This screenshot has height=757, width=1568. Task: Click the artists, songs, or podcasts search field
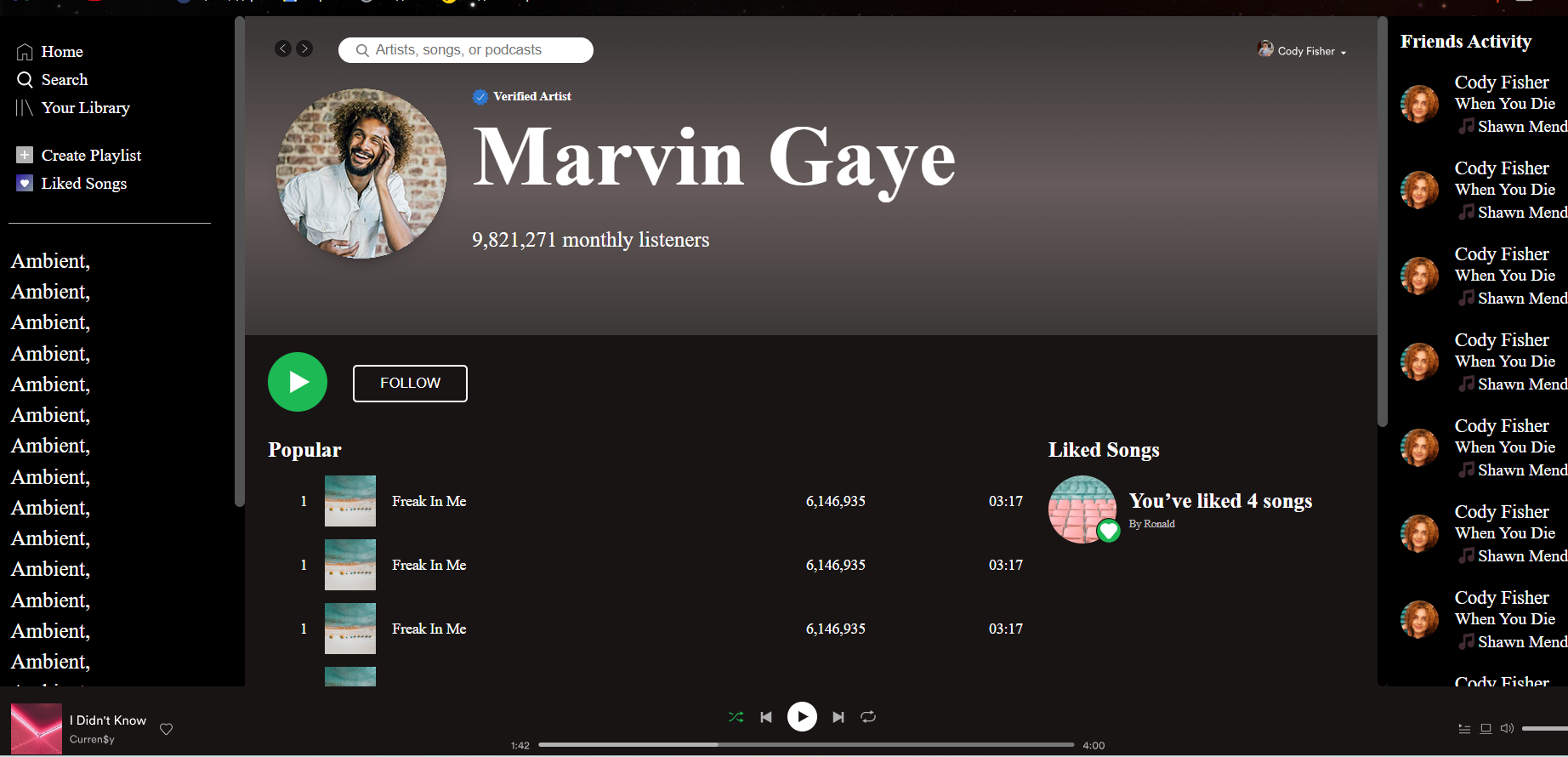(x=466, y=50)
